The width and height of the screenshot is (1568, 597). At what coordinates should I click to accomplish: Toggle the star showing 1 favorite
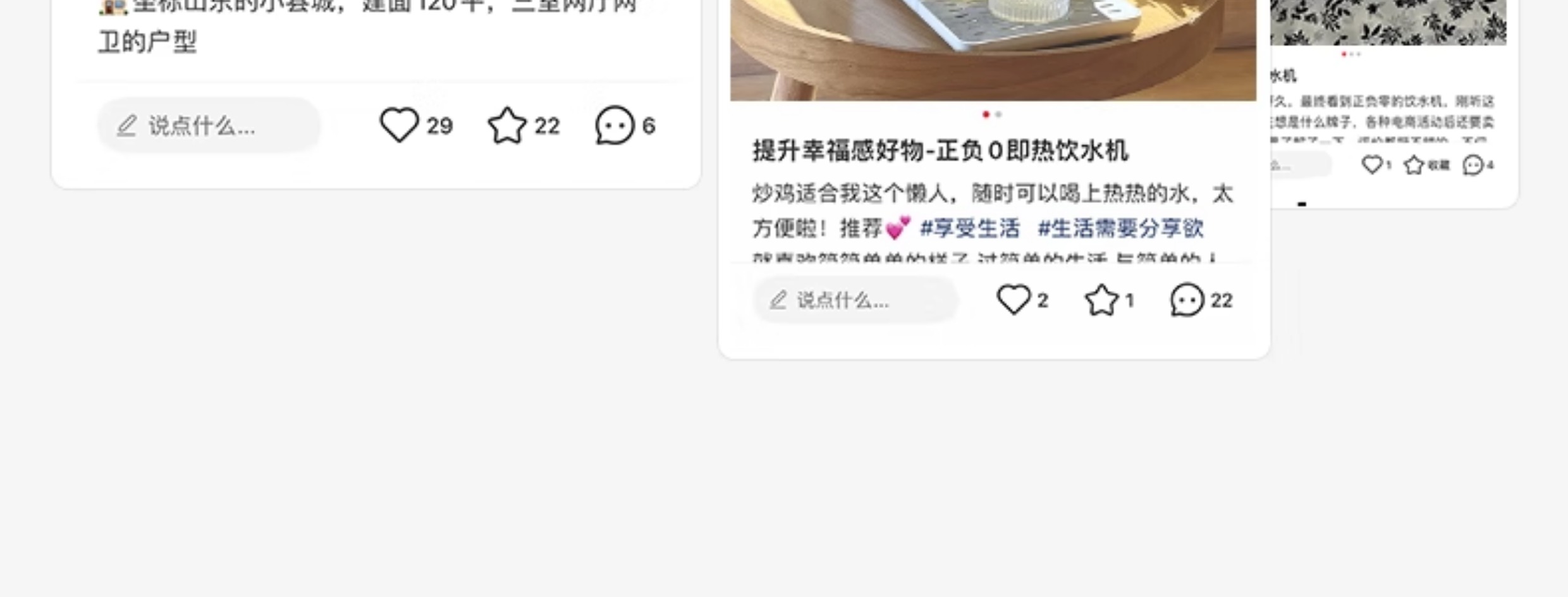[x=1102, y=299]
